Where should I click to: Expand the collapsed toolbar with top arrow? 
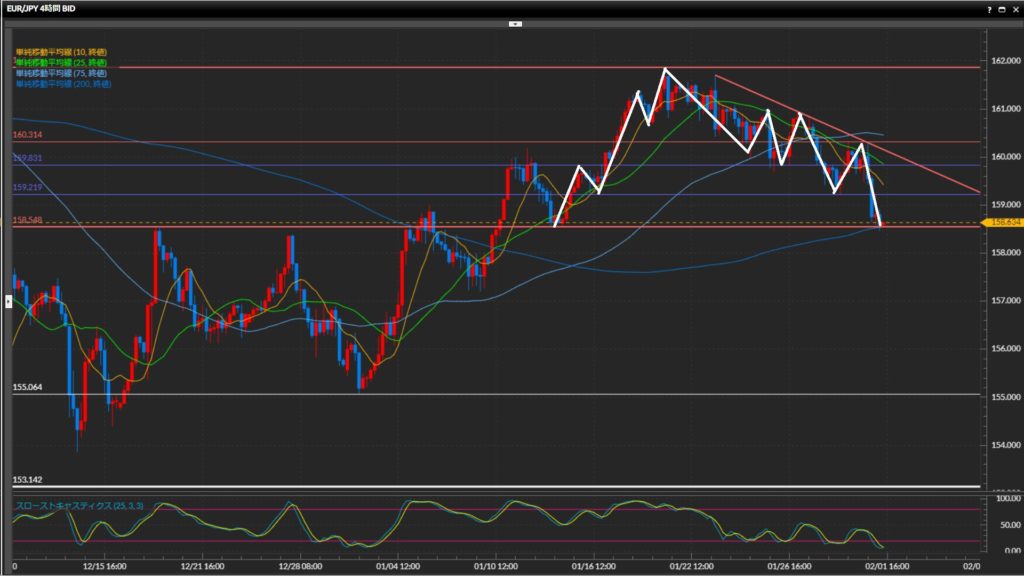(x=515, y=22)
